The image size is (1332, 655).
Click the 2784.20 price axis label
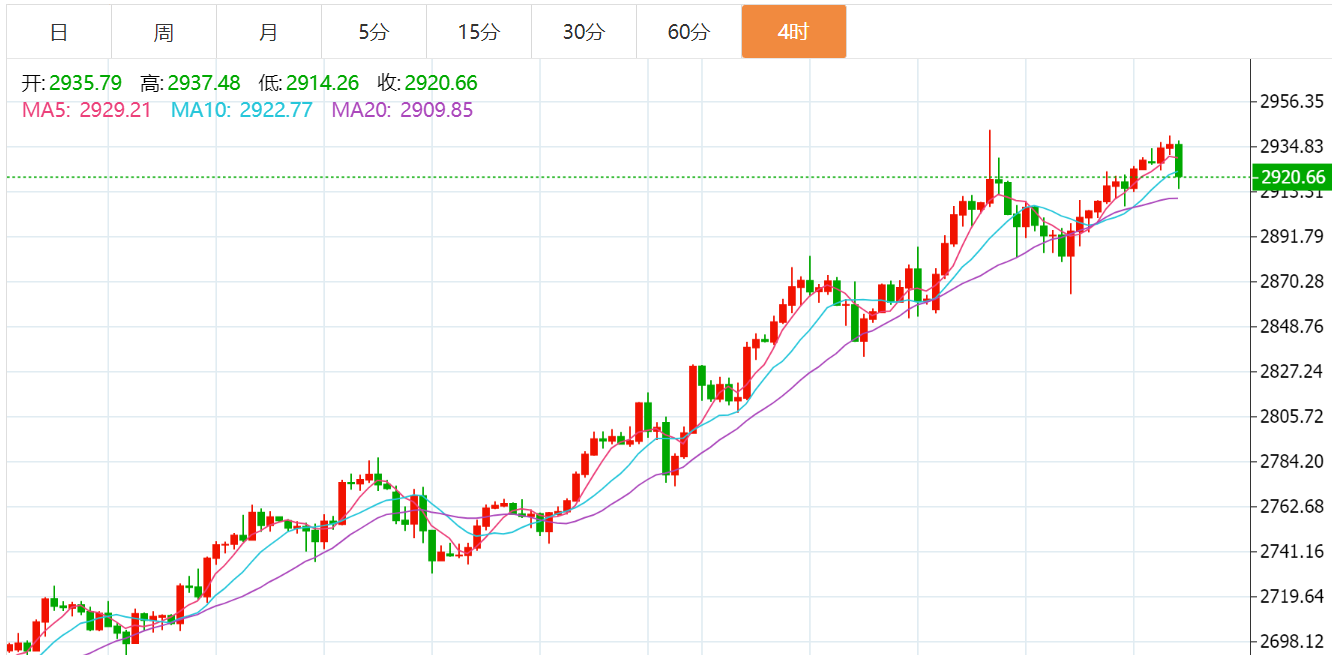1293,462
